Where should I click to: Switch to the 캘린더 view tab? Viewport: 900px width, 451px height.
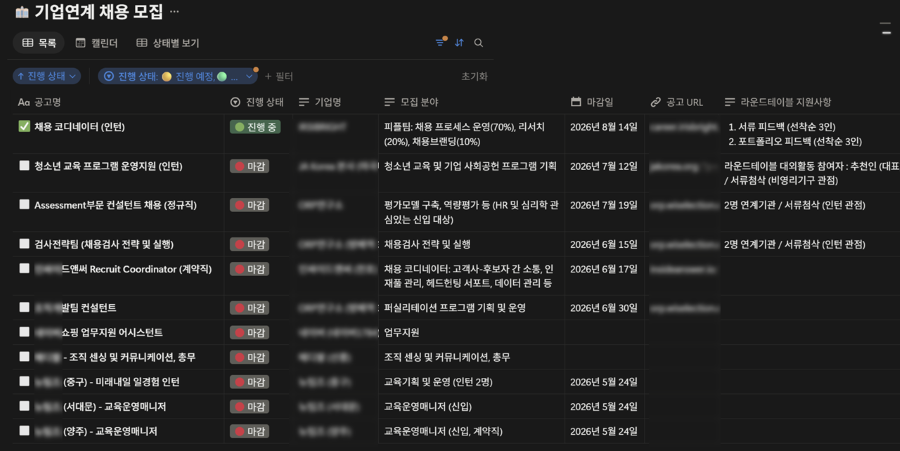click(x=96, y=43)
